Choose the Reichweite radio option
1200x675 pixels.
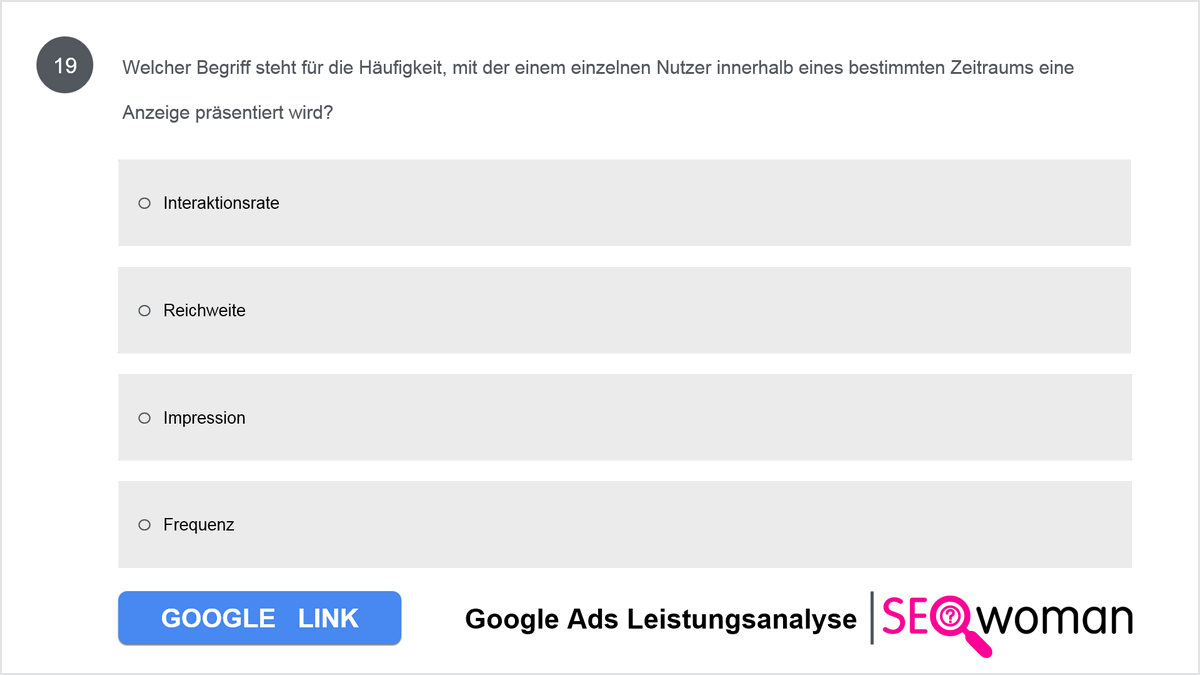tap(144, 311)
